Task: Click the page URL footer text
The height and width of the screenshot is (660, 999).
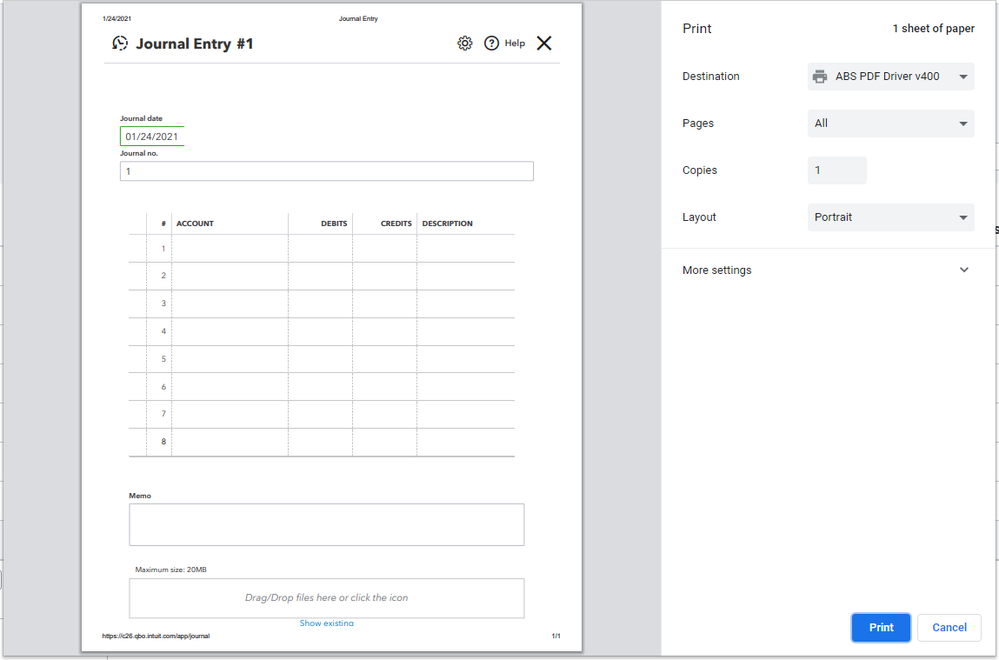Action: point(156,636)
